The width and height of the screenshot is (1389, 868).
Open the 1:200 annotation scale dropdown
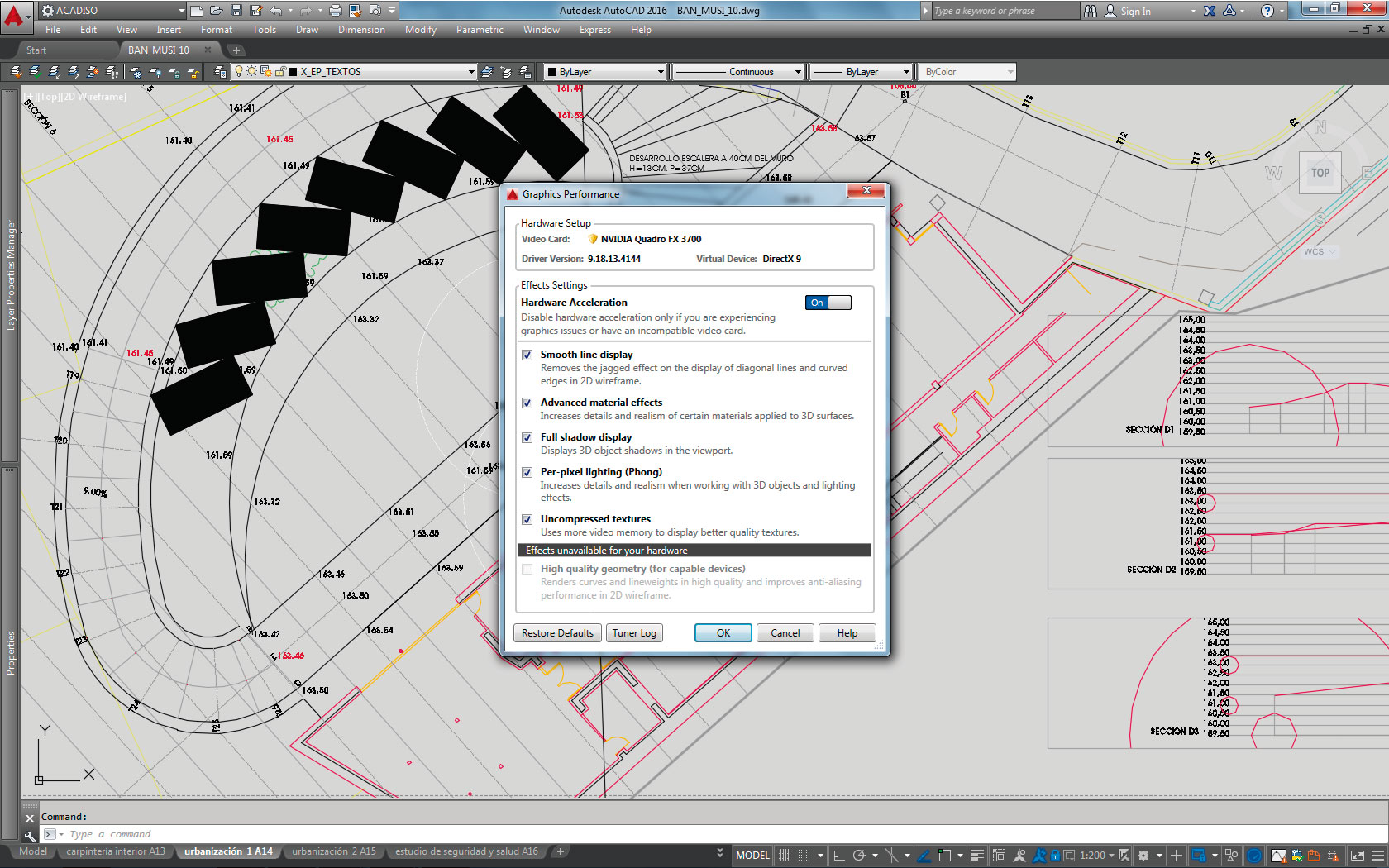click(x=1108, y=855)
